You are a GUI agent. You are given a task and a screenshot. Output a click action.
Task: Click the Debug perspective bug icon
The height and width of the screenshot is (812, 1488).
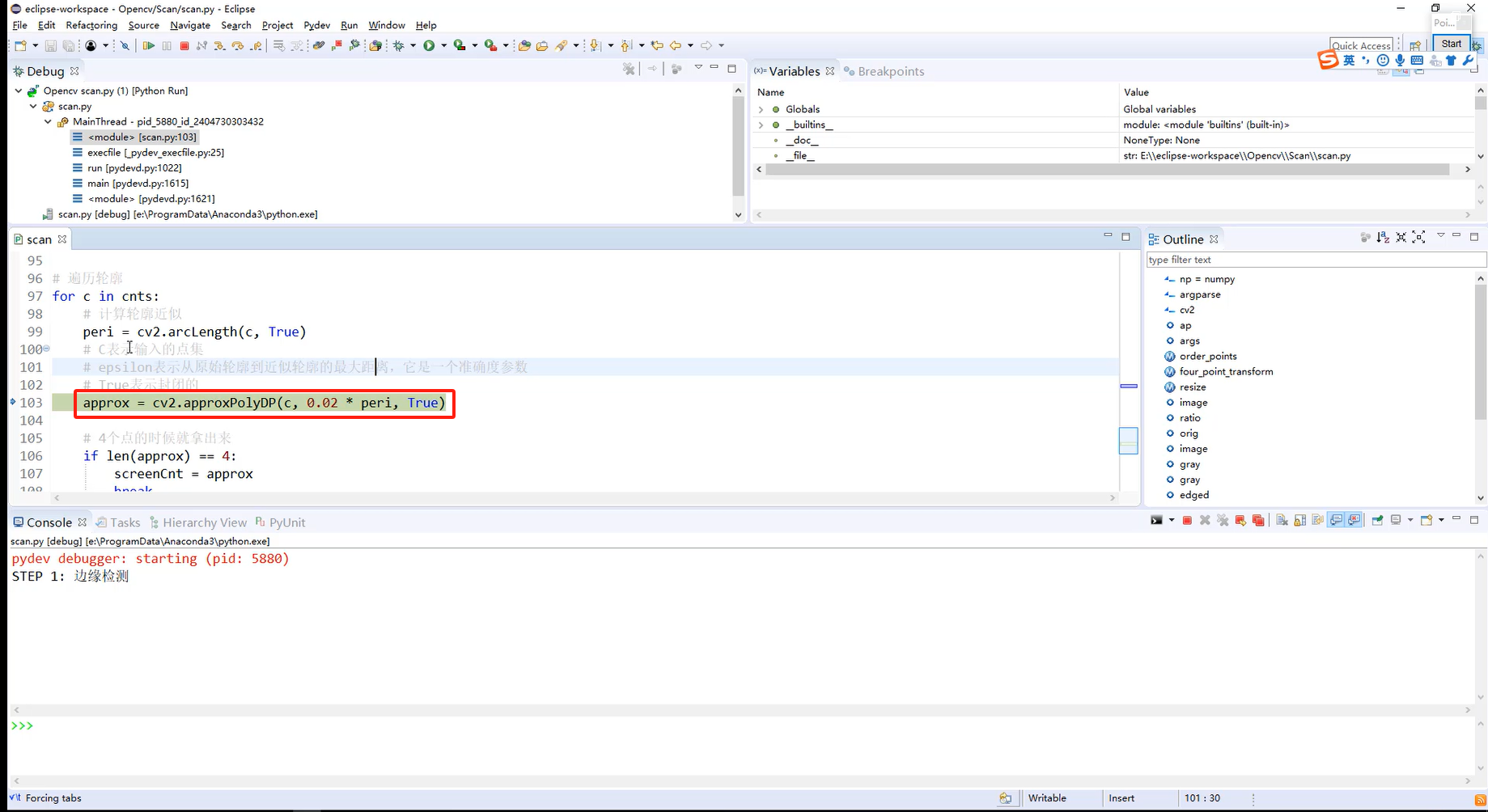[1477, 46]
